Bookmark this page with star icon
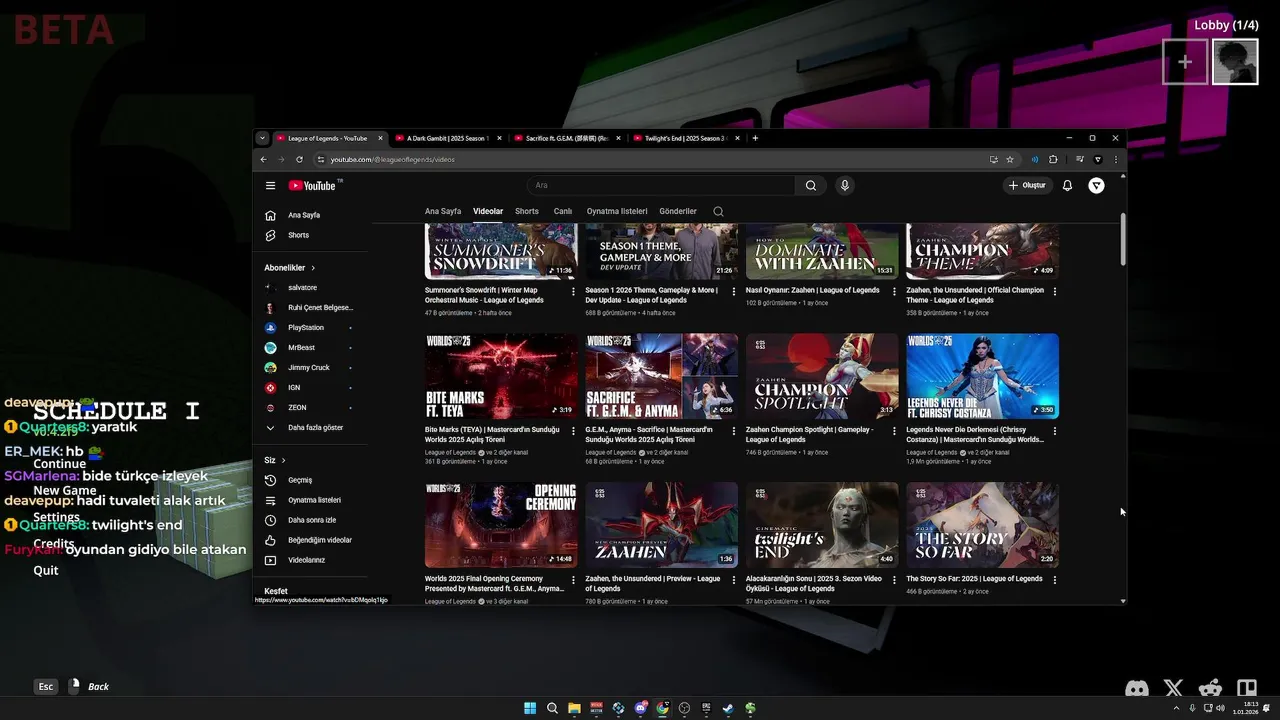This screenshot has width=1280, height=720. pyautogui.click(x=1010, y=159)
